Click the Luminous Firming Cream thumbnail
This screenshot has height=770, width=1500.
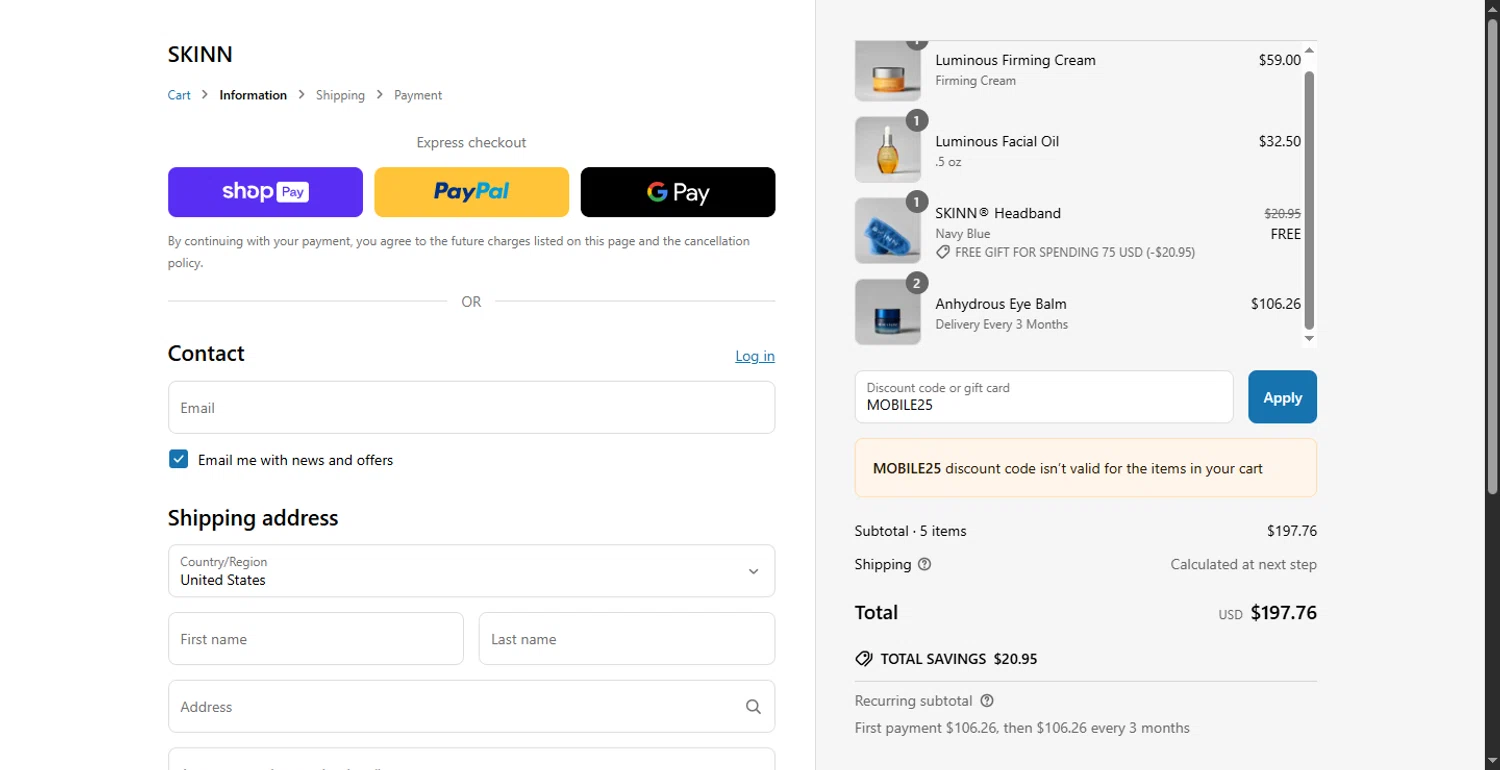tap(888, 71)
